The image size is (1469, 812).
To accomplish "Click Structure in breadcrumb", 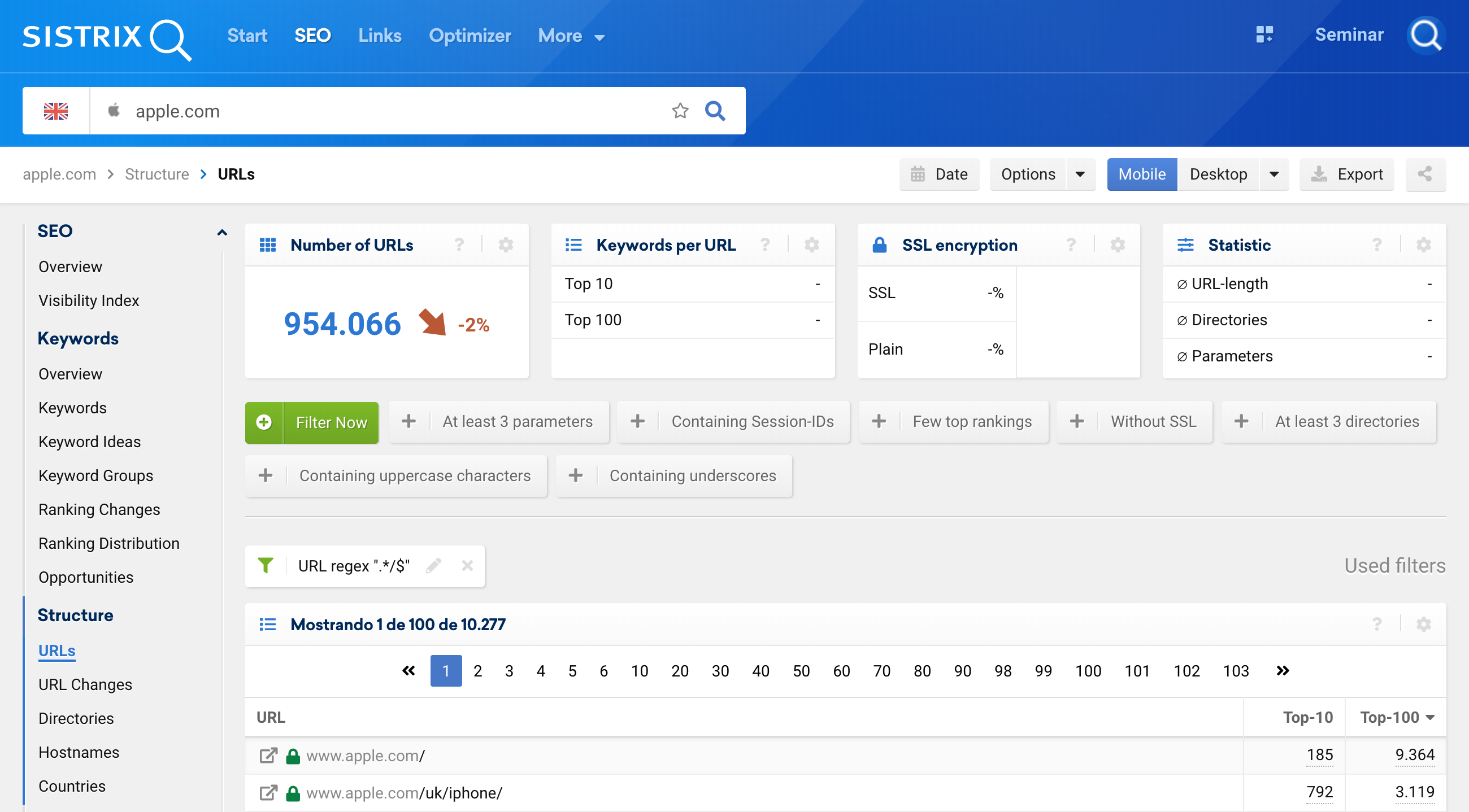I will pyautogui.click(x=157, y=174).
